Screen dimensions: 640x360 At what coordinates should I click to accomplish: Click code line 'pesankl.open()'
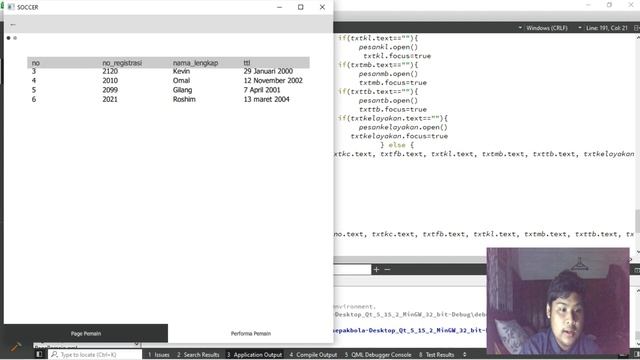point(388,47)
